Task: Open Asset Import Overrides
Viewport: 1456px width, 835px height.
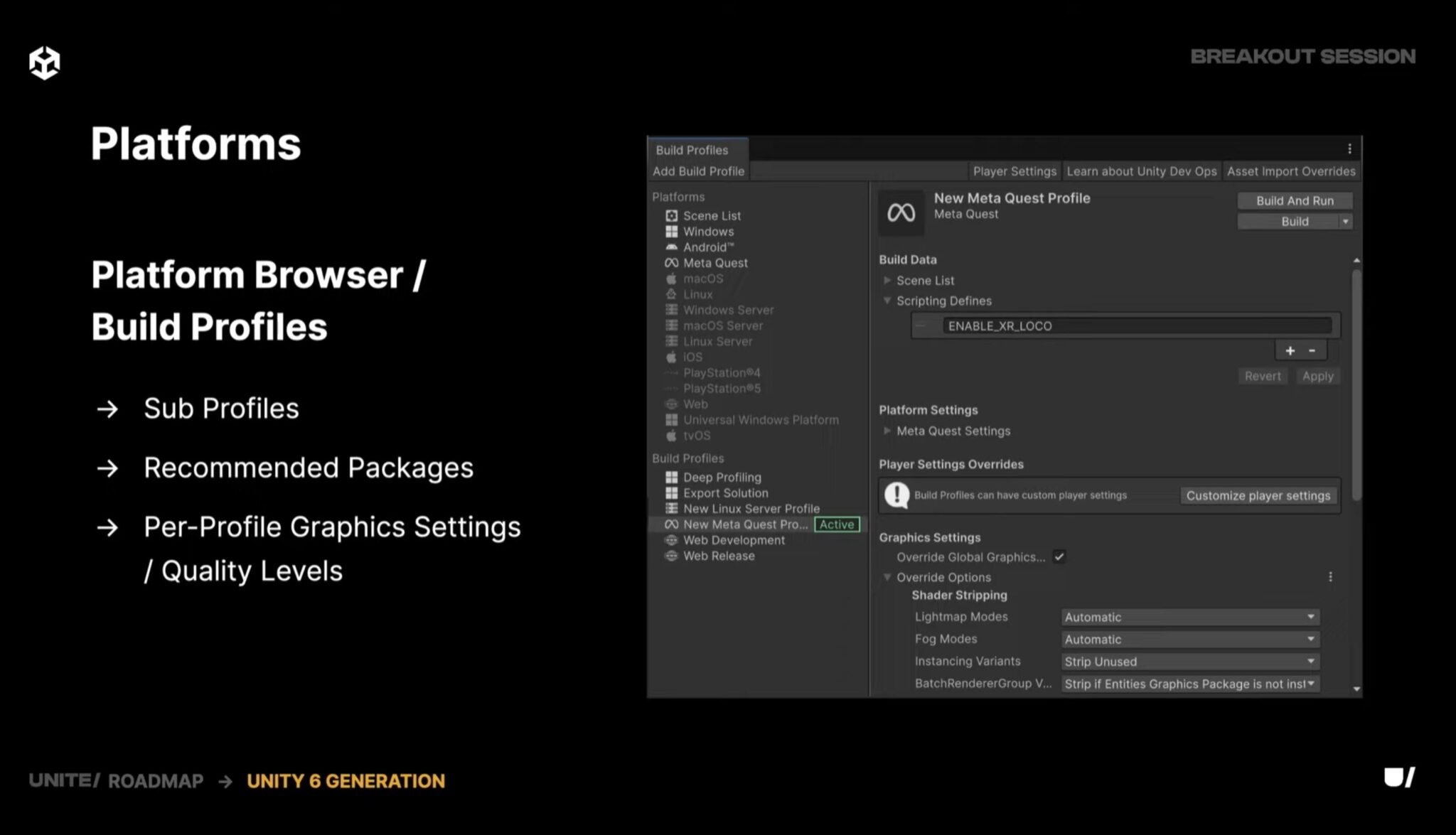Action: coord(1291,171)
